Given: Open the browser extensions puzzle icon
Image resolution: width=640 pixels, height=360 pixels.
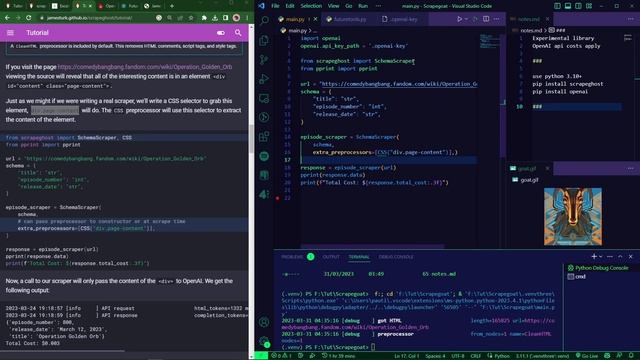Looking at the screenshot, I should coord(204,18).
